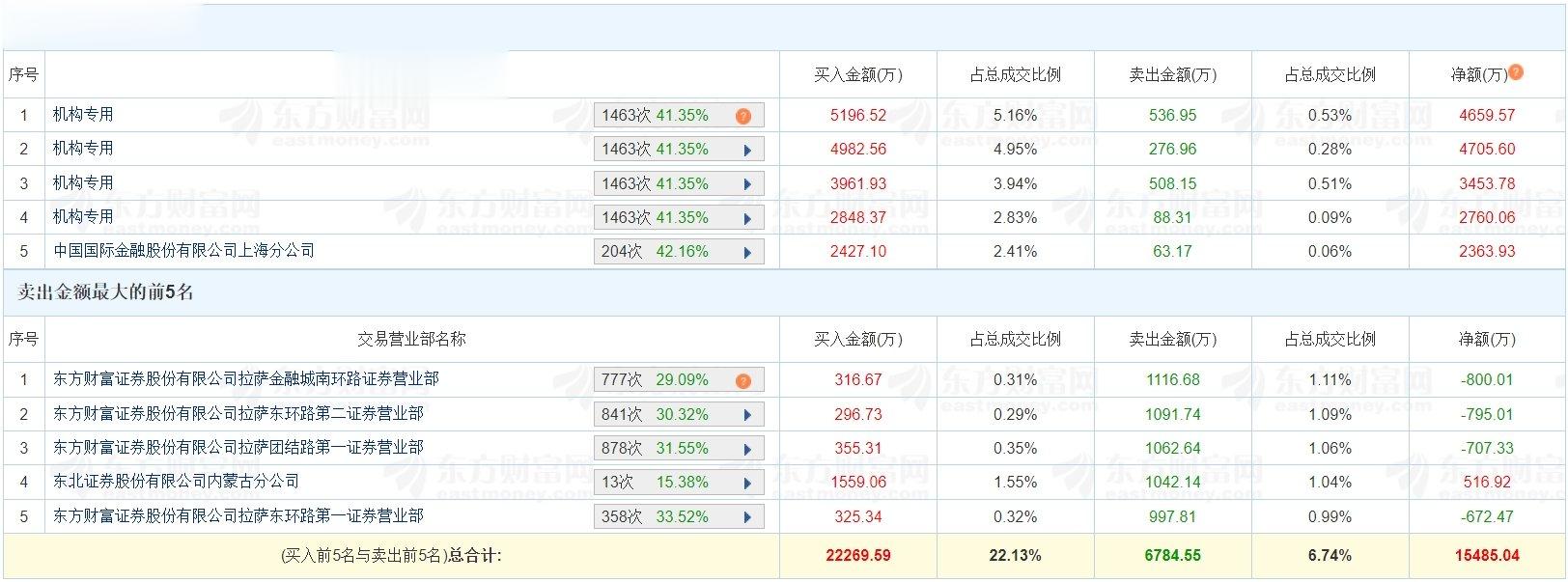Open 东方财富证券拉萨团结路第一证券营业部 link

238,448
